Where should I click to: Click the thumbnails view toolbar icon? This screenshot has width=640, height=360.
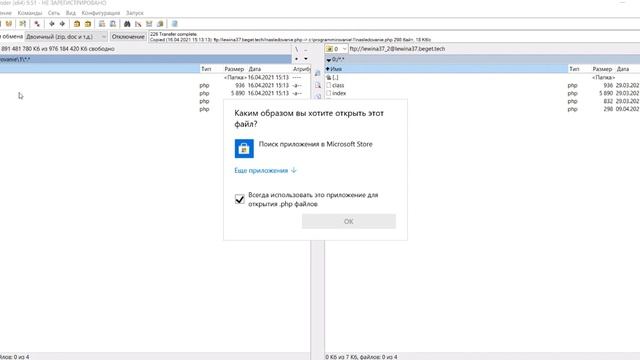[9, 24]
